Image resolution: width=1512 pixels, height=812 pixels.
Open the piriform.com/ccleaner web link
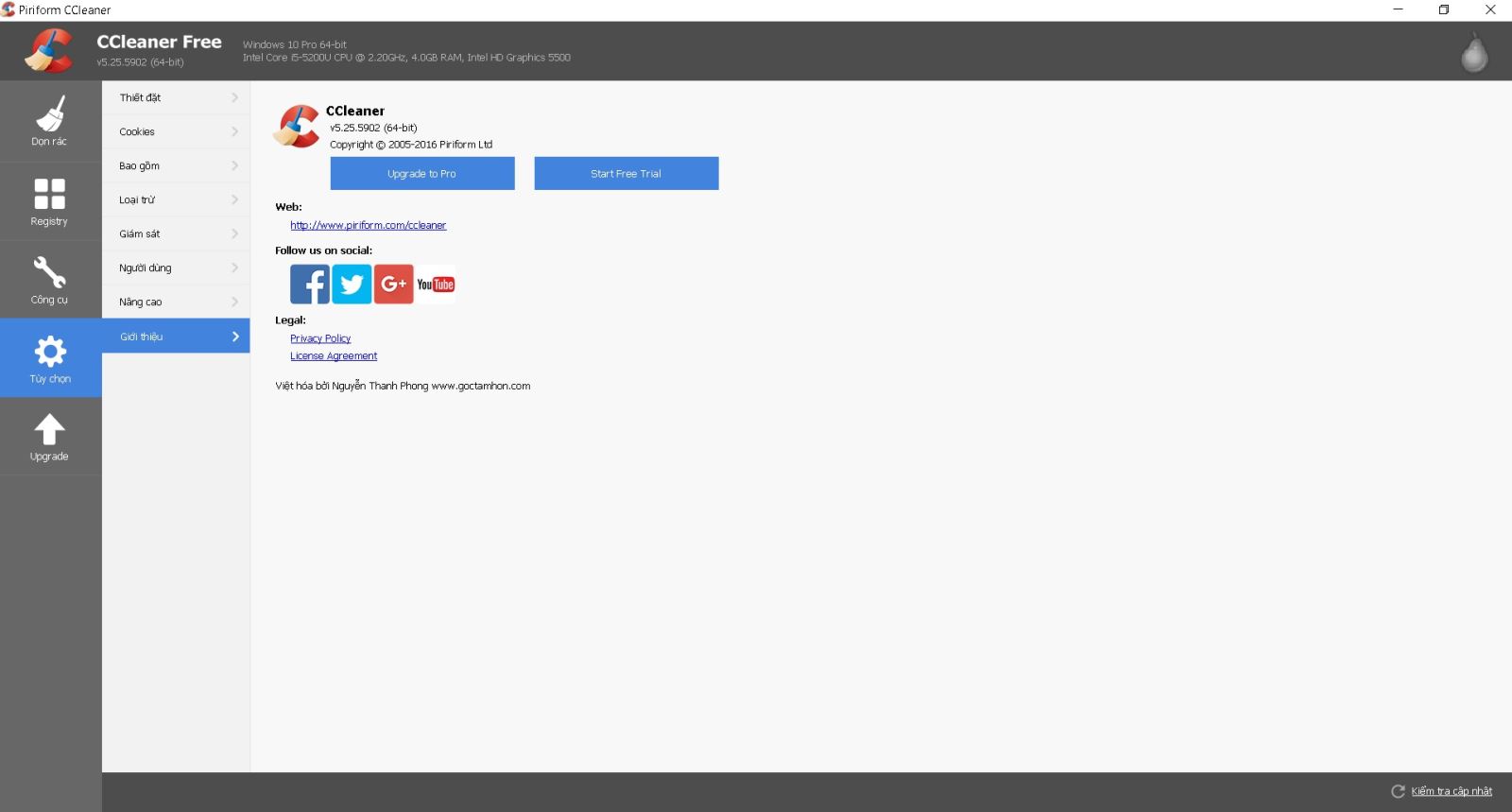[x=368, y=225]
